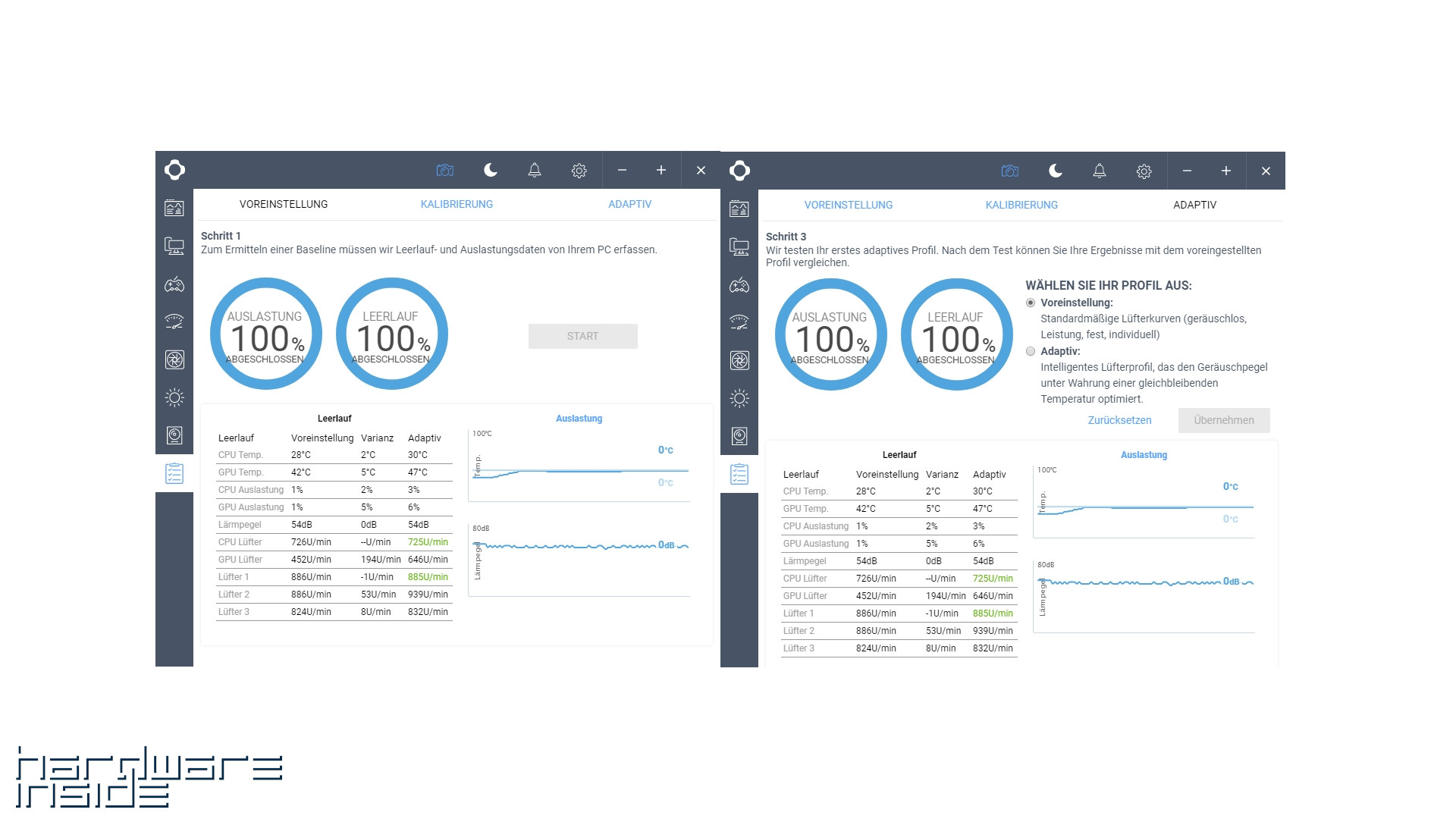The width and height of the screenshot is (1456, 819).
Task: Click Leerlauf table header in left window
Action: point(334,419)
